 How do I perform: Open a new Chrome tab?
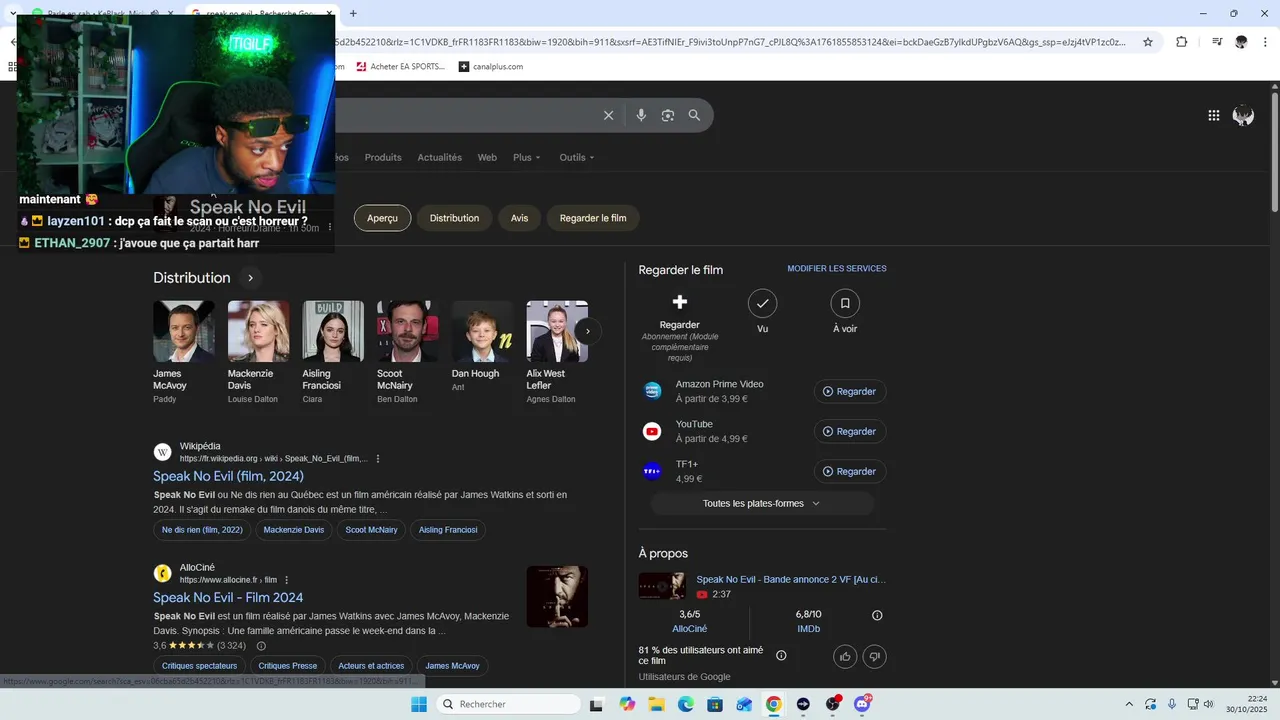(353, 14)
